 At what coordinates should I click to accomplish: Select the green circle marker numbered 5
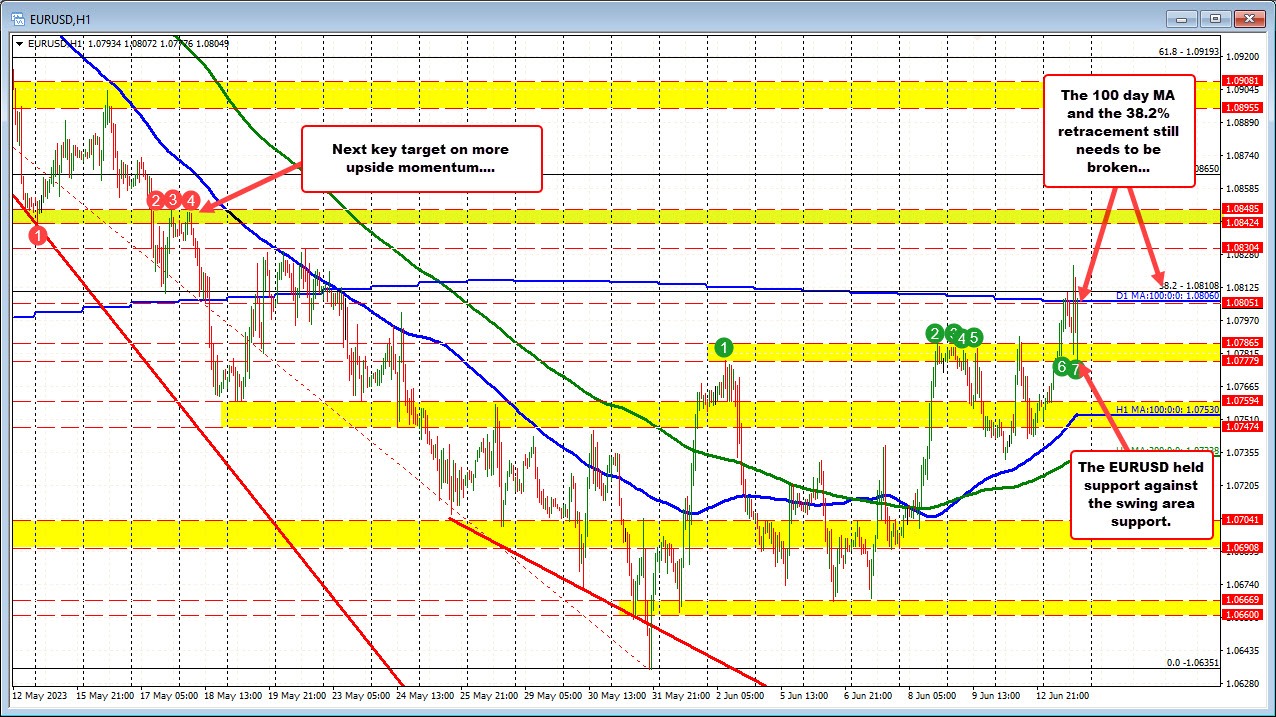pyautogui.click(x=974, y=337)
